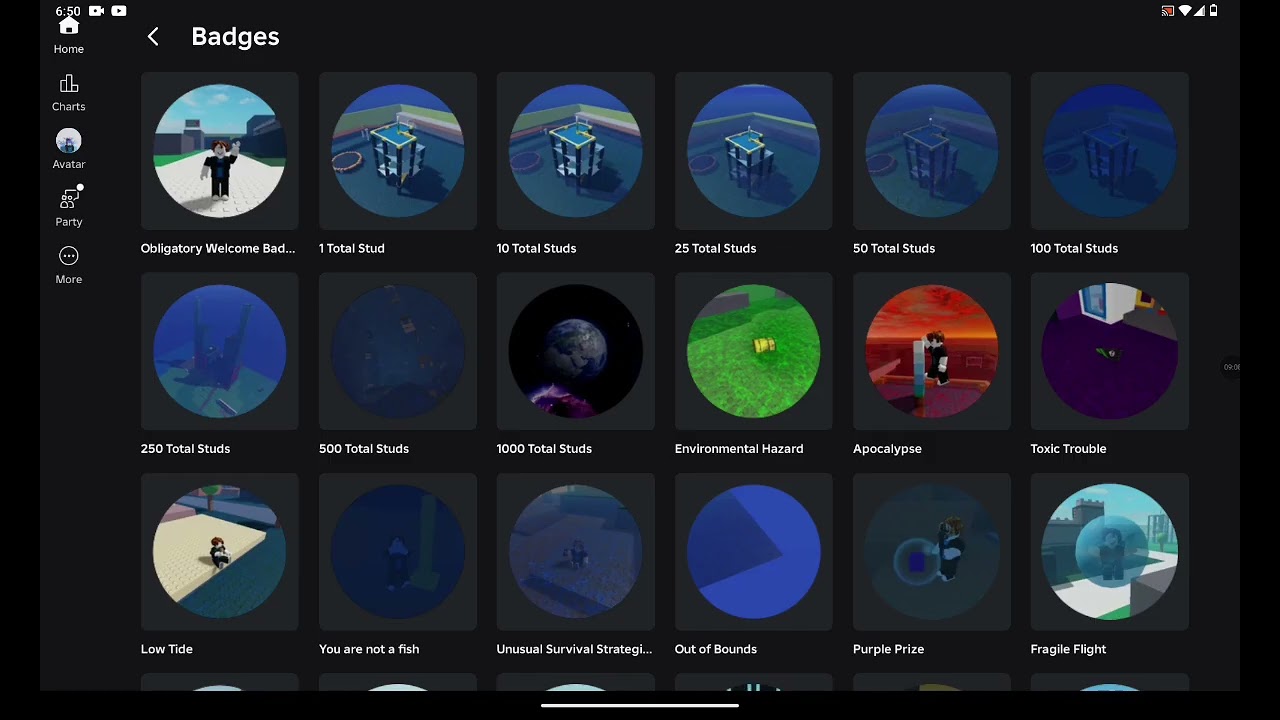Screen dimensions: 1280x720
Task: Click the "Apocalypse" label text
Action: 887,449
